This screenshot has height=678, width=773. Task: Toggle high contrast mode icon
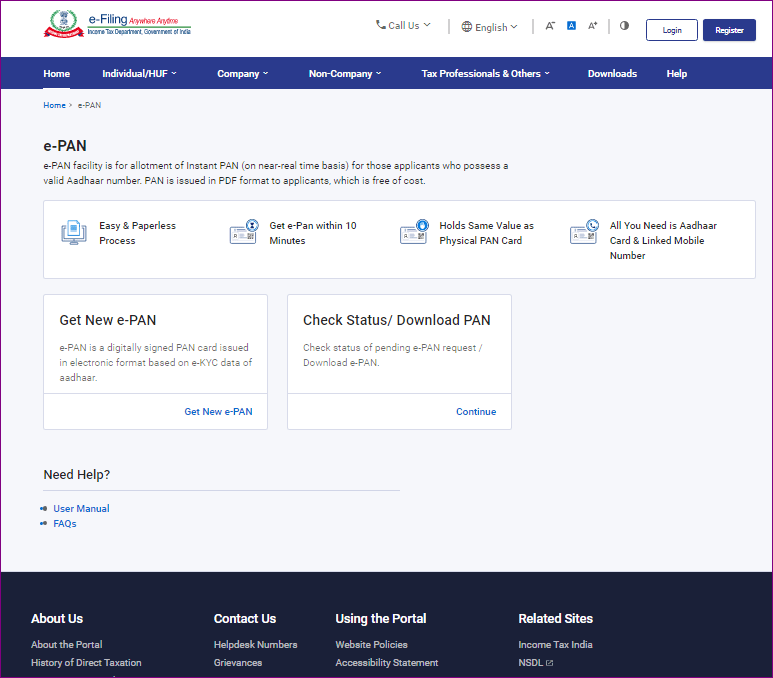[x=624, y=26]
